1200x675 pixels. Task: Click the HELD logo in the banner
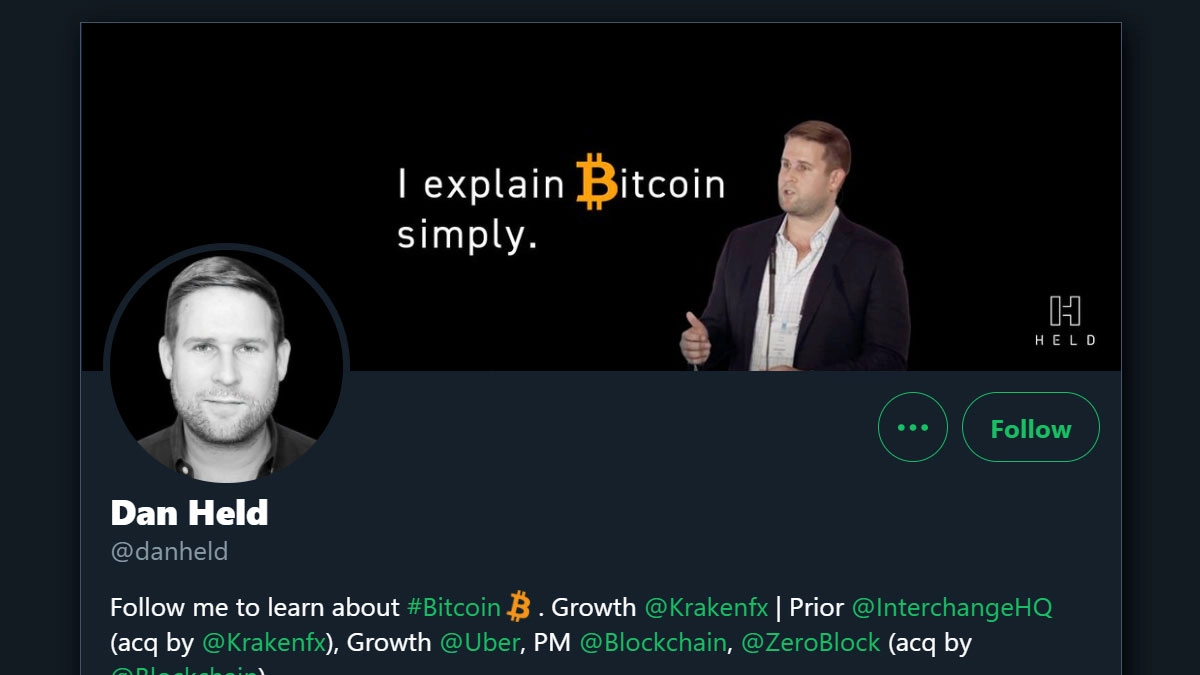click(x=1064, y=318)
